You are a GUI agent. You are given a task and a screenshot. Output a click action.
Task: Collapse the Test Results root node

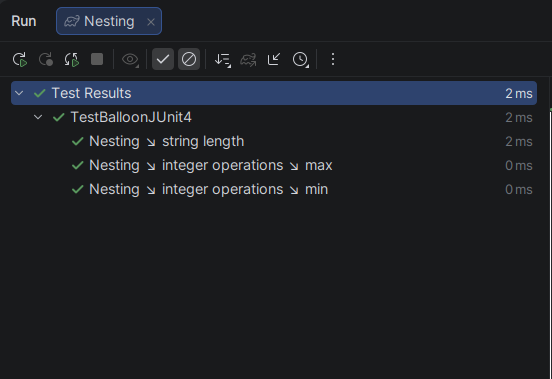pyautogui.click(x=19, y=93)
